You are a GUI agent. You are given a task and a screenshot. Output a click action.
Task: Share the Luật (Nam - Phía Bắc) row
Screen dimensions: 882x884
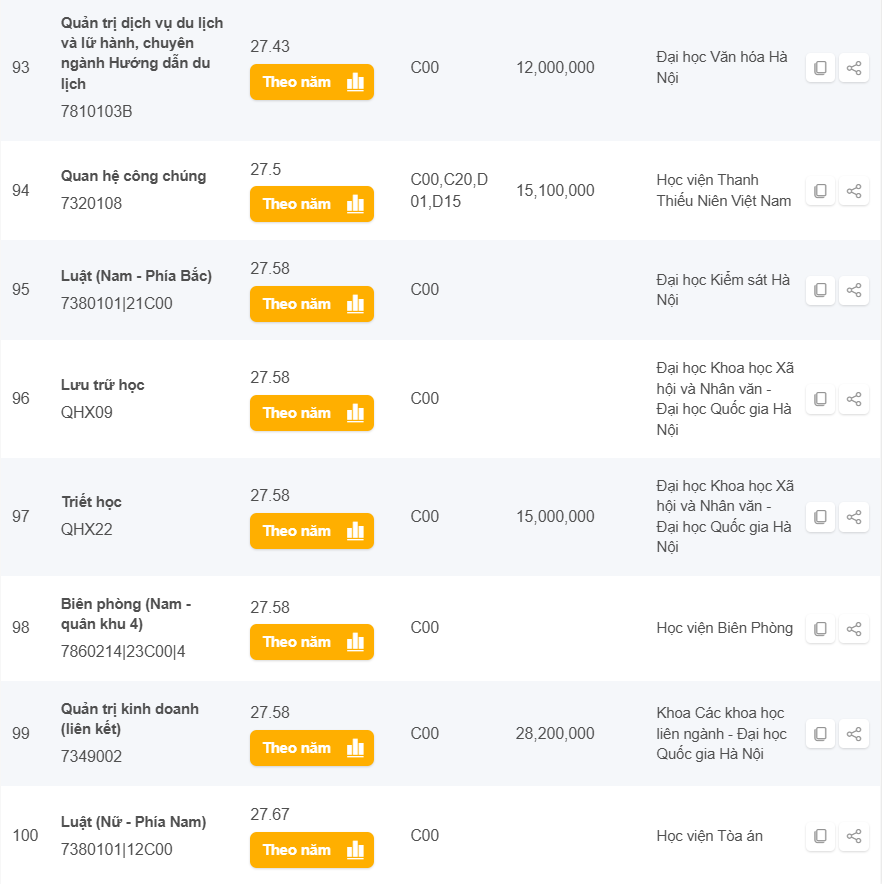(x=854, y=290)
